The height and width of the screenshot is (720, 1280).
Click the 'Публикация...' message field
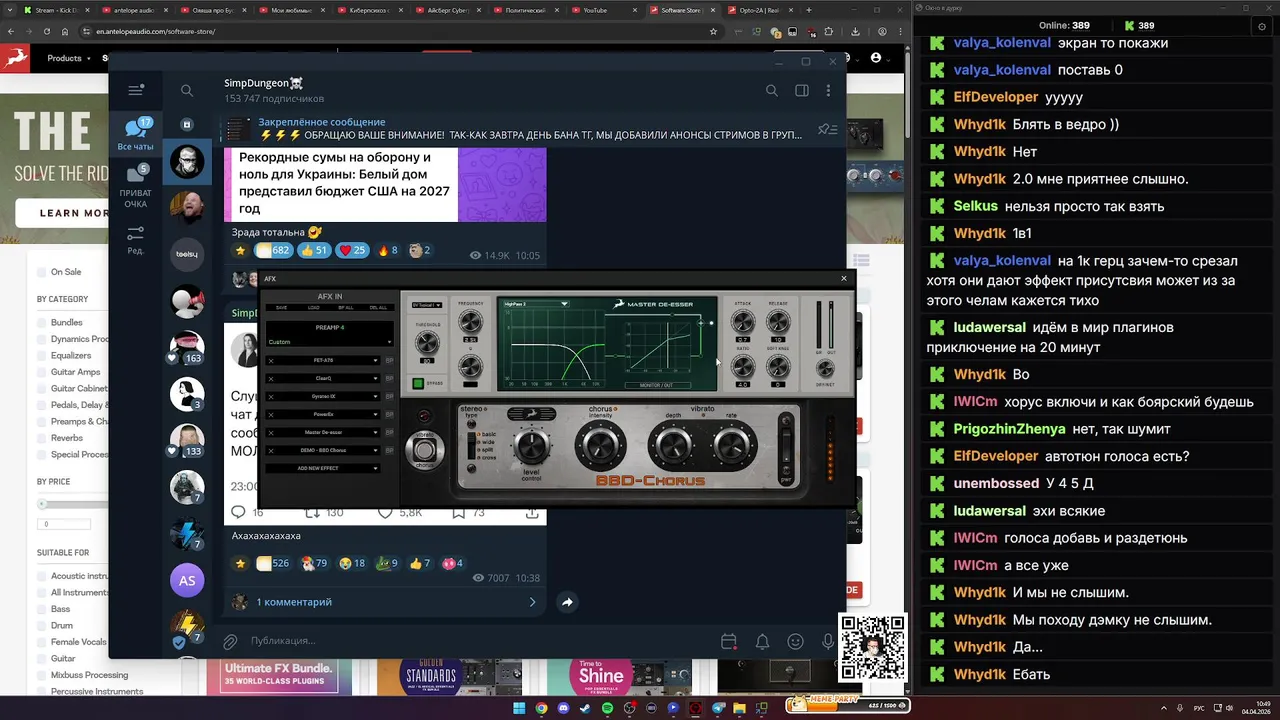pos(478,641)
